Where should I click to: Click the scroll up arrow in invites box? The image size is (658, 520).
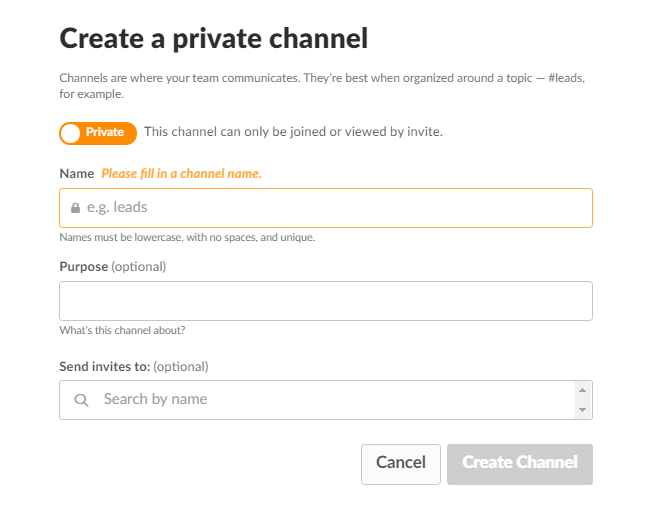click(582, 390)
